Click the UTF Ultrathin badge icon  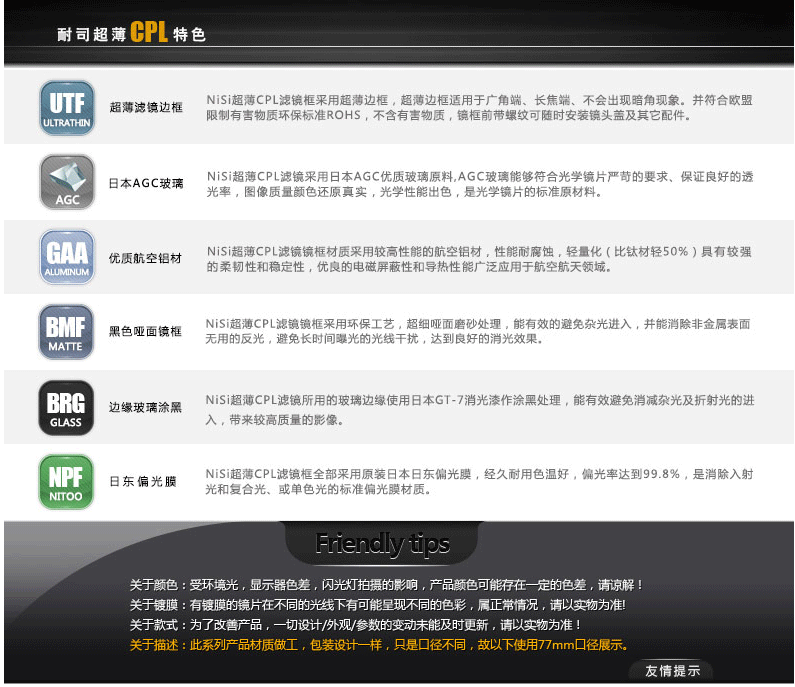(x=67, y=108)
